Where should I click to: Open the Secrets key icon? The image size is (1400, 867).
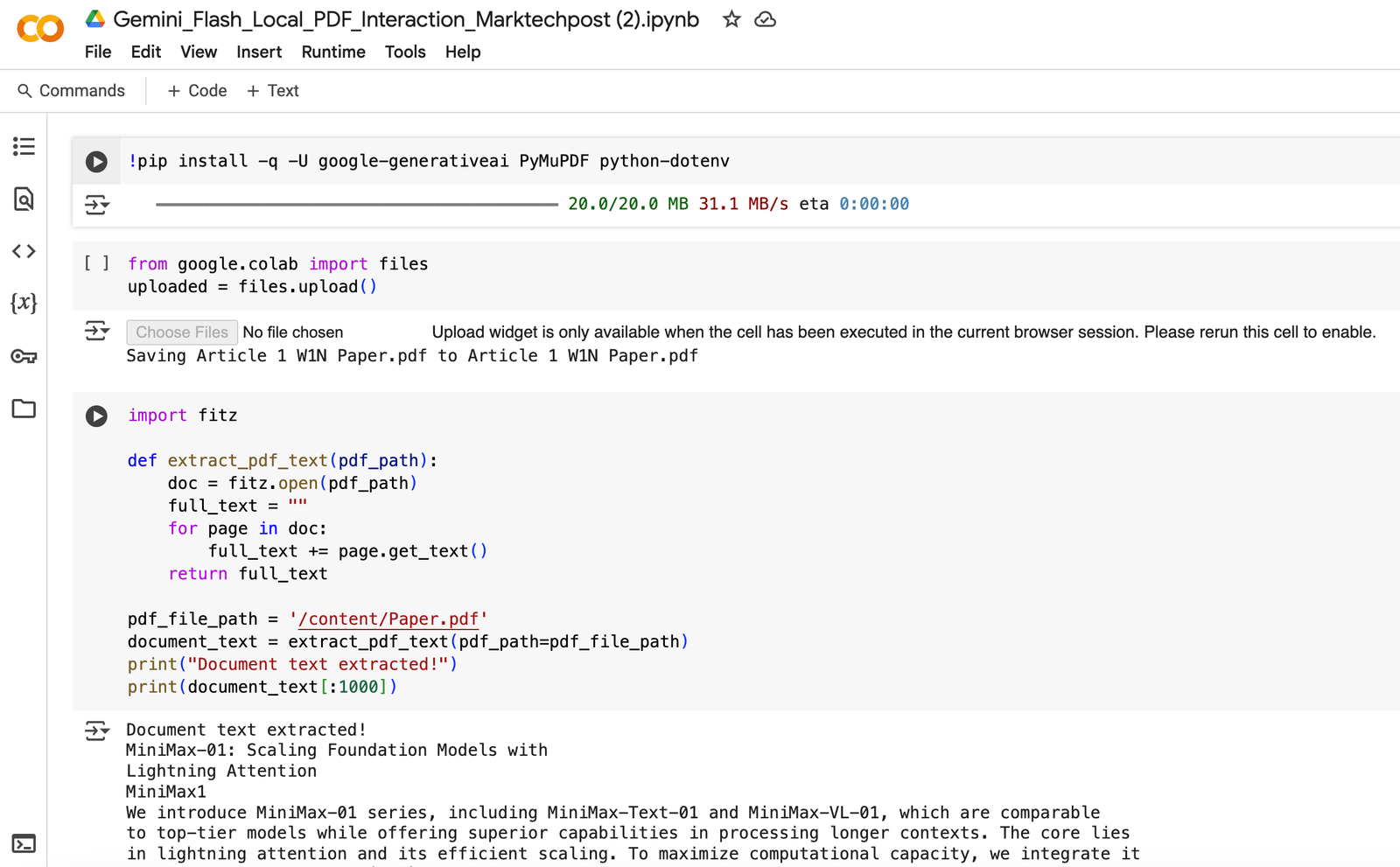tap(24, 356)
